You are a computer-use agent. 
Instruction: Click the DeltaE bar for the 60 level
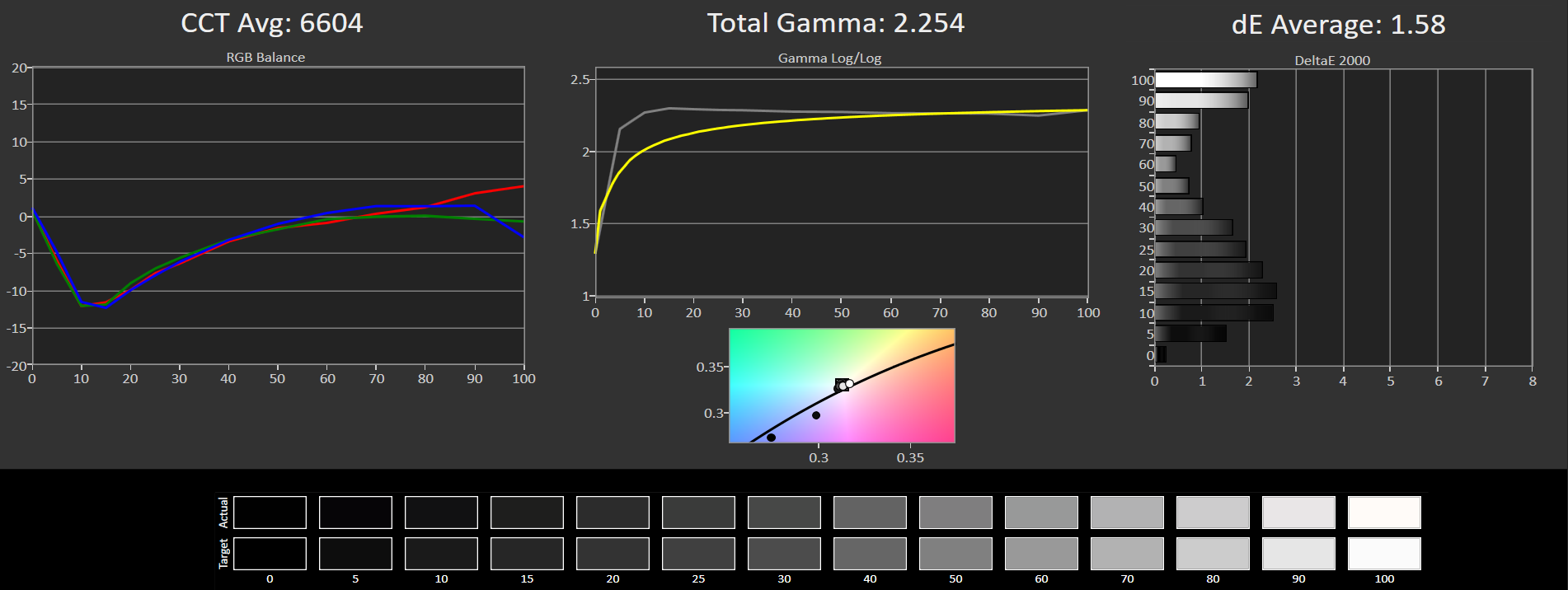point(1165,164)
